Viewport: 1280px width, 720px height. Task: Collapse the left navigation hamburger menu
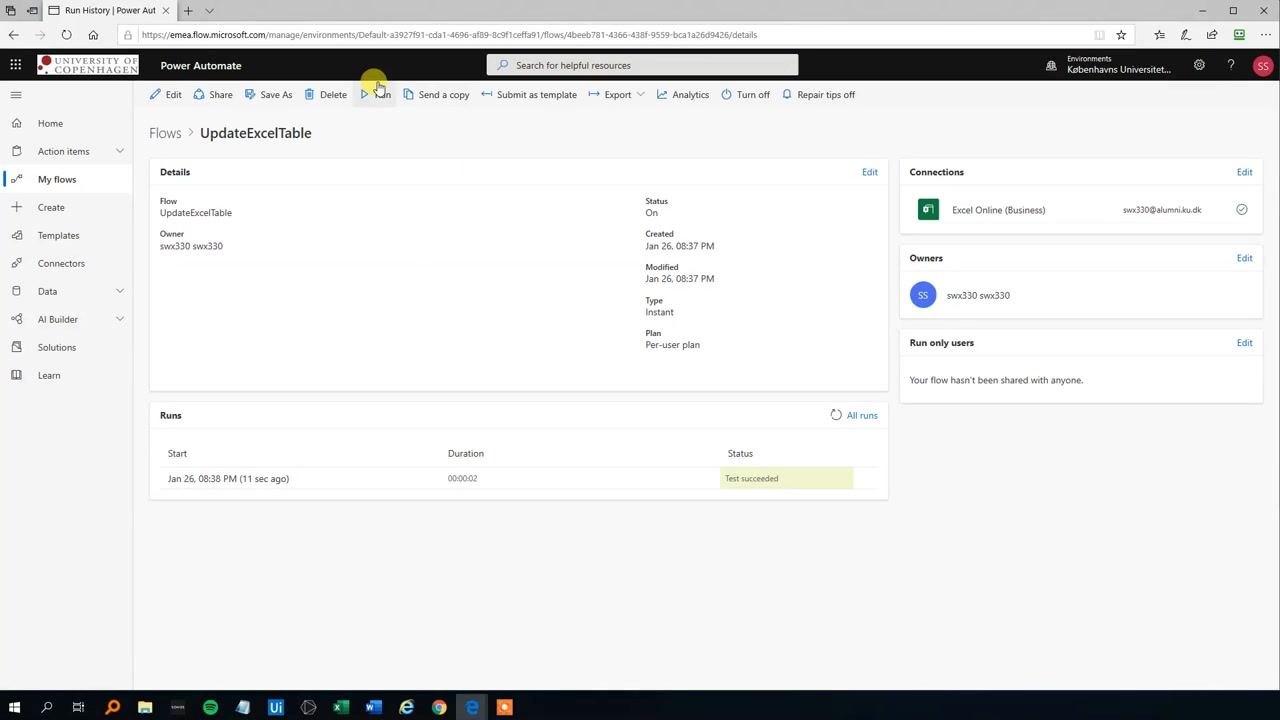click(x=15, y=95)
